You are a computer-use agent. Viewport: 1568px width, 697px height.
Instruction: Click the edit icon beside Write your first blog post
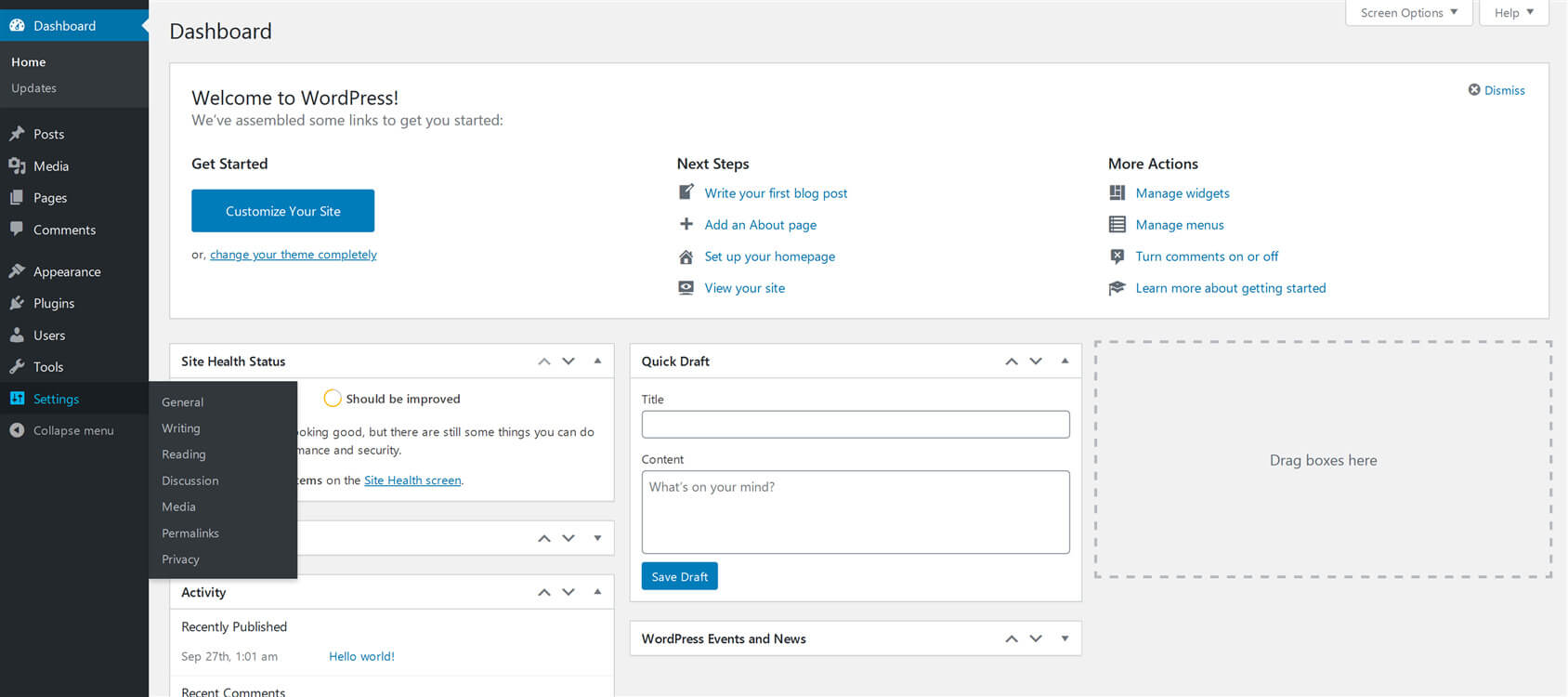tap(686, 192)
